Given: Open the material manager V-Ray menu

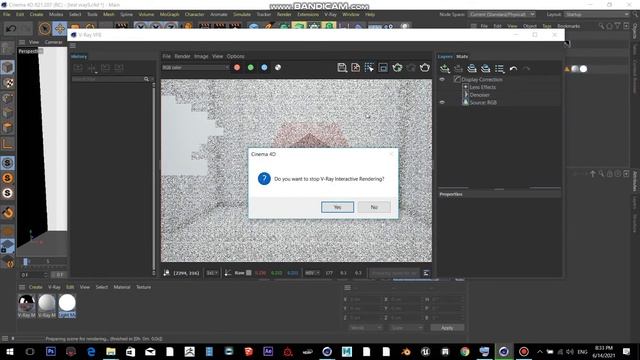Looking at the screenshot, I should (x=54, y=287).
